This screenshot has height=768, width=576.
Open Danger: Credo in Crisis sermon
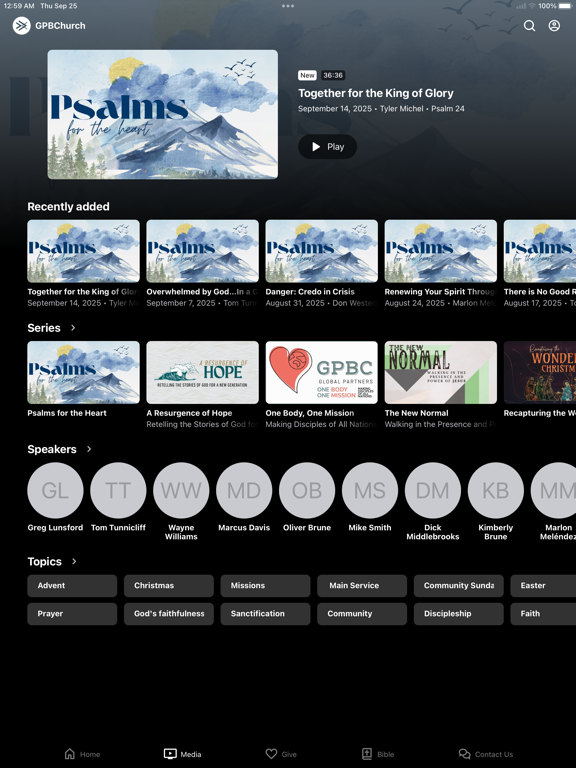tap(321, 251)
